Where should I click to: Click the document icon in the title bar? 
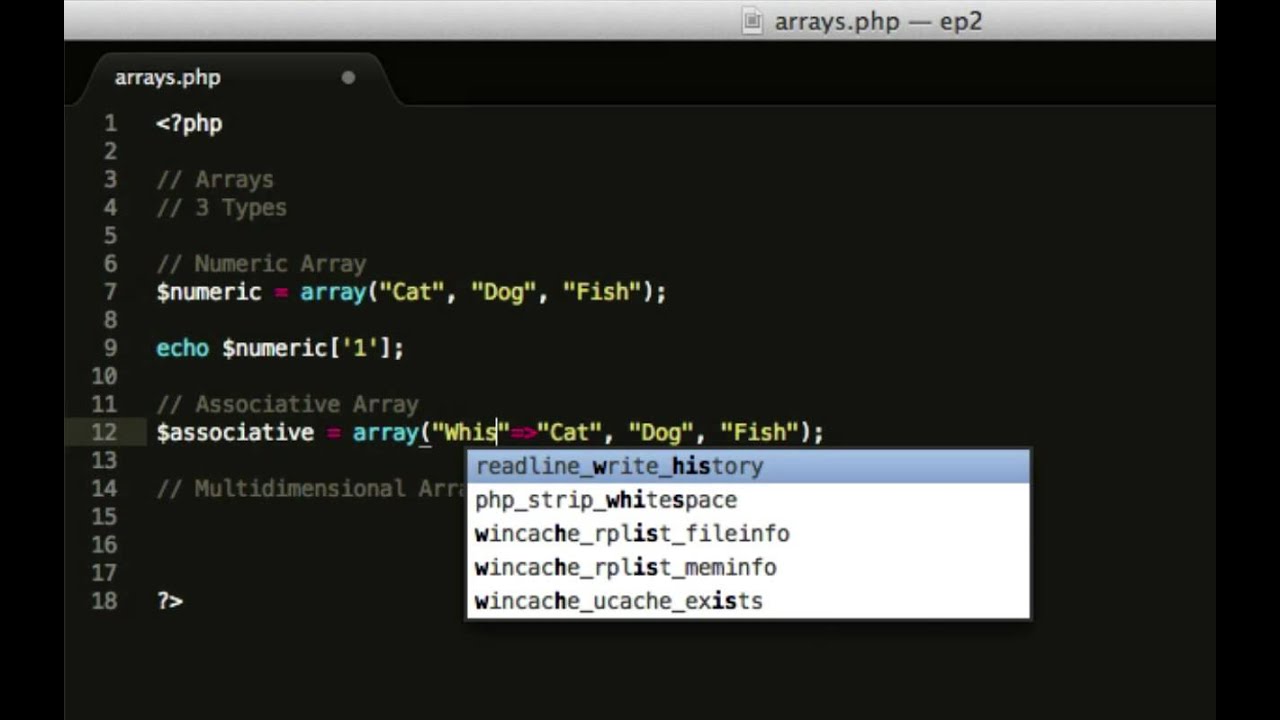click(x=752, y=21)
